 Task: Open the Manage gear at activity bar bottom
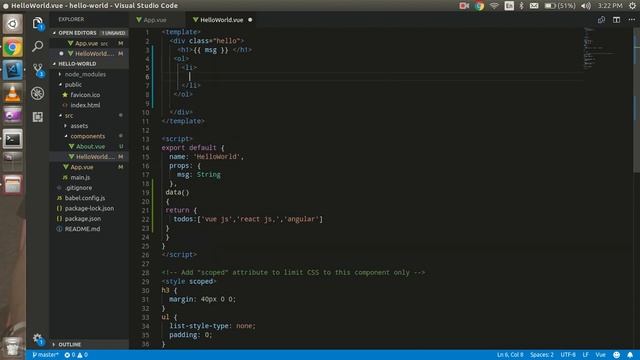[38, 338]
